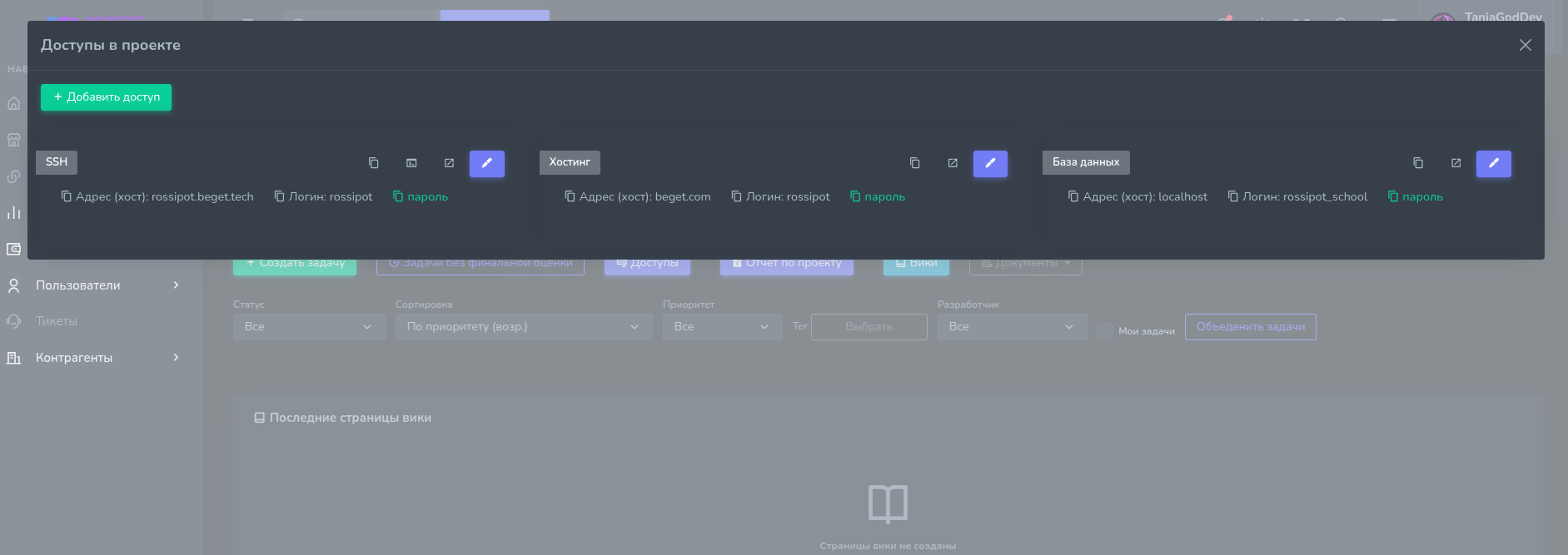Screen dimensions: 1568x555
Task: Copy База данных пароль link
Action: click(1416, 196)
